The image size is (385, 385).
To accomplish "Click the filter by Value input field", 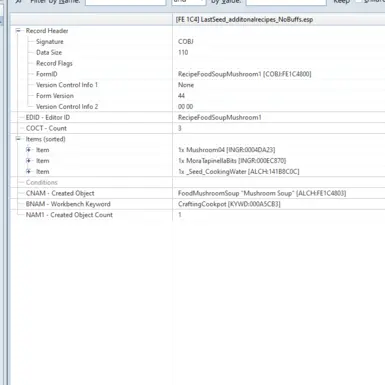I will tap(286, 2).
